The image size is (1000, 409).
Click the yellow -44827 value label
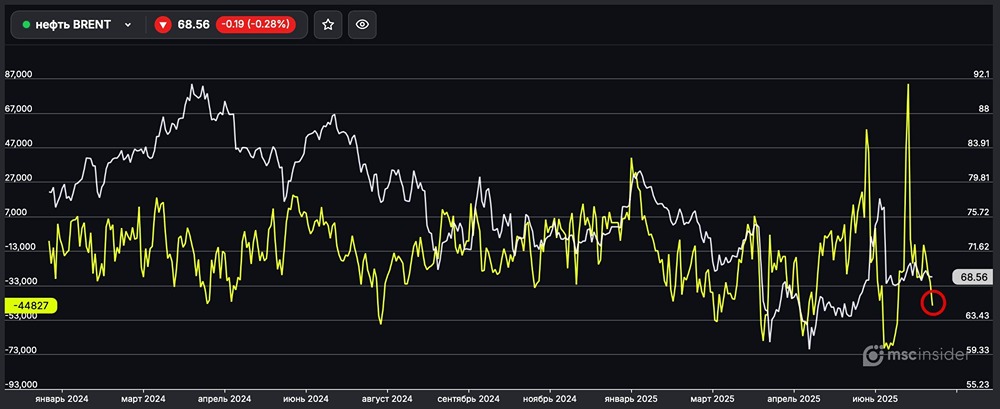pos(33,305)
